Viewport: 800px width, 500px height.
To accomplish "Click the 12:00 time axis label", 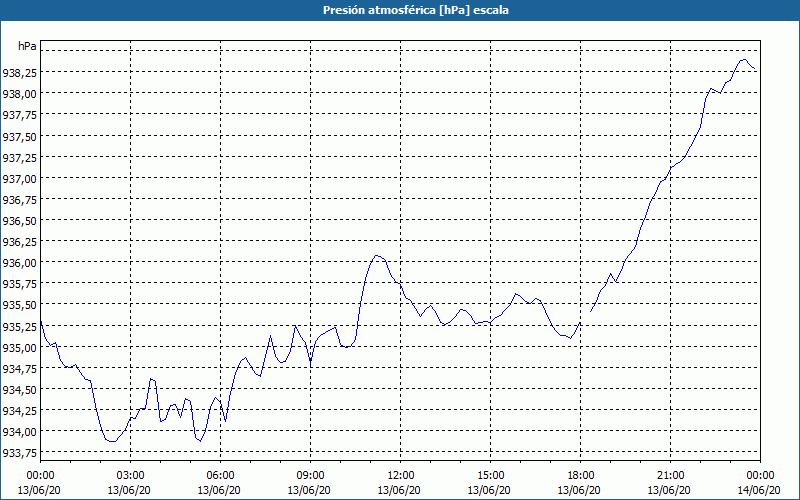I will click(401, 476).
